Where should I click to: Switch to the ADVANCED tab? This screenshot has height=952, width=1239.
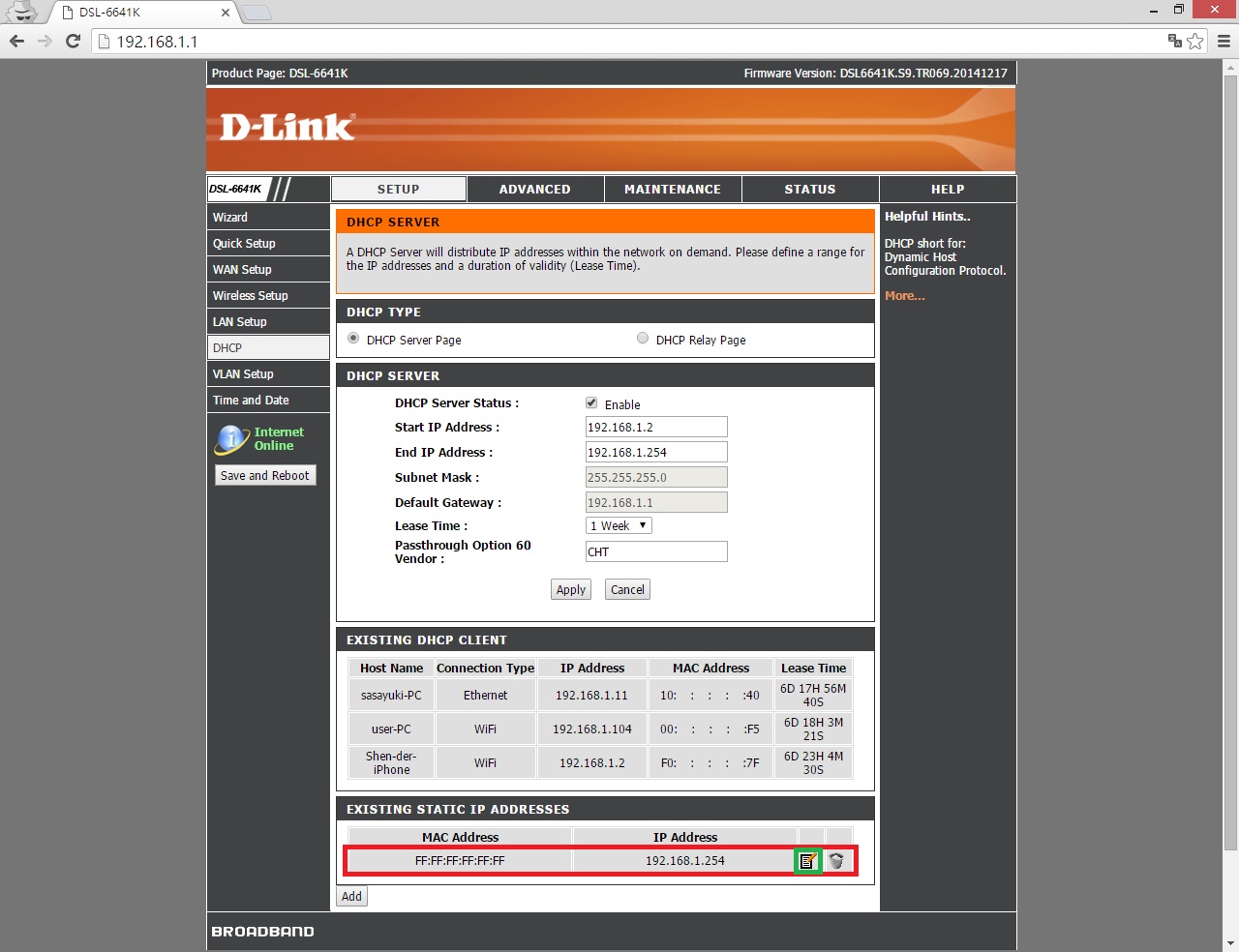(535, 189)
